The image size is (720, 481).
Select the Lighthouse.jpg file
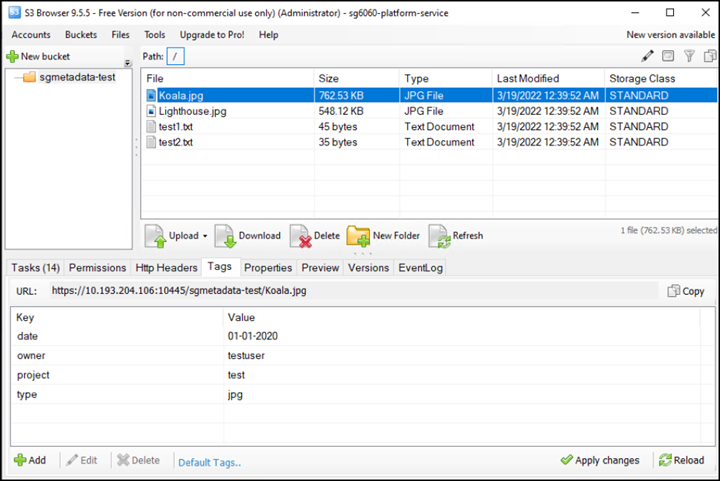(x=192, y=111)
